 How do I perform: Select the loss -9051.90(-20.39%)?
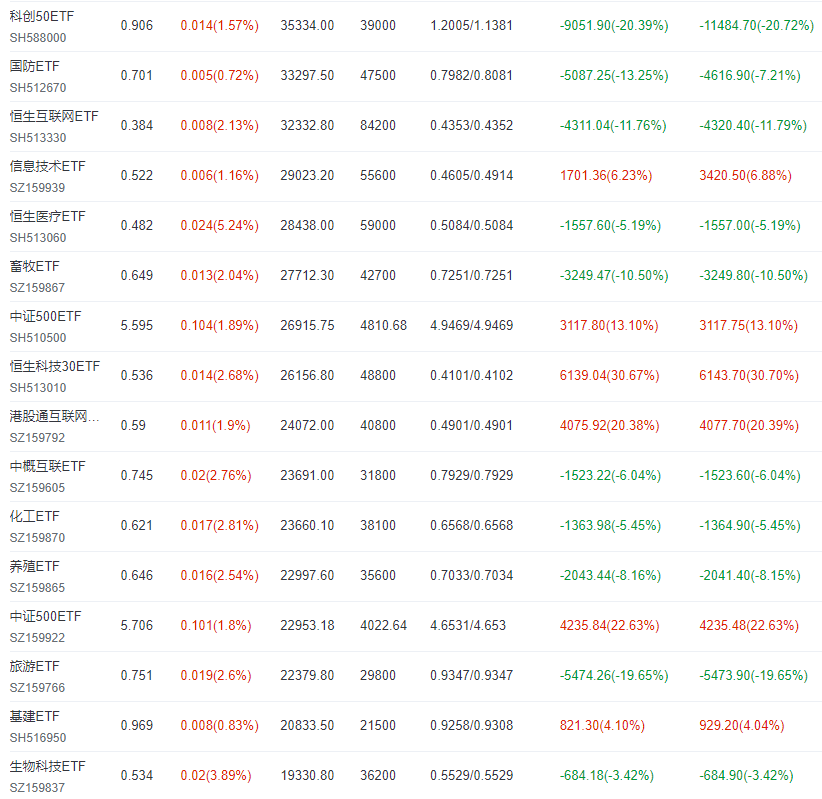point(614,25)
